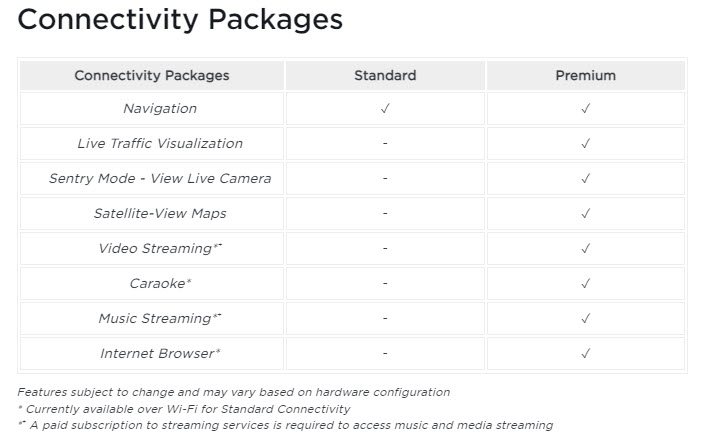Select Sentry Mode - View Live Camera
This screenshot has width=703, height=438.
point(160,178)
